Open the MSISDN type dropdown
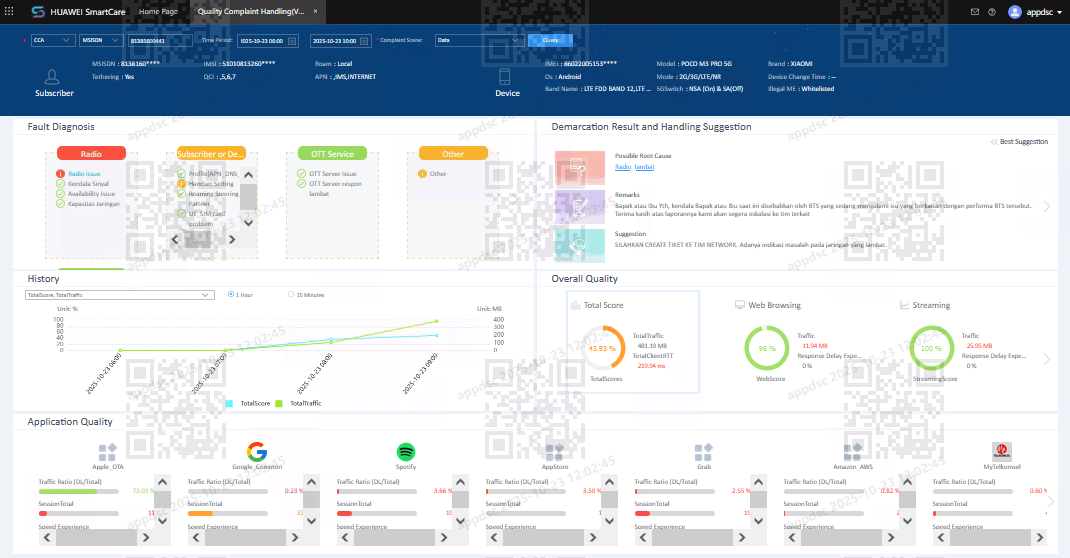This screenshot has height=558, width=1070. tap(101, 40)
